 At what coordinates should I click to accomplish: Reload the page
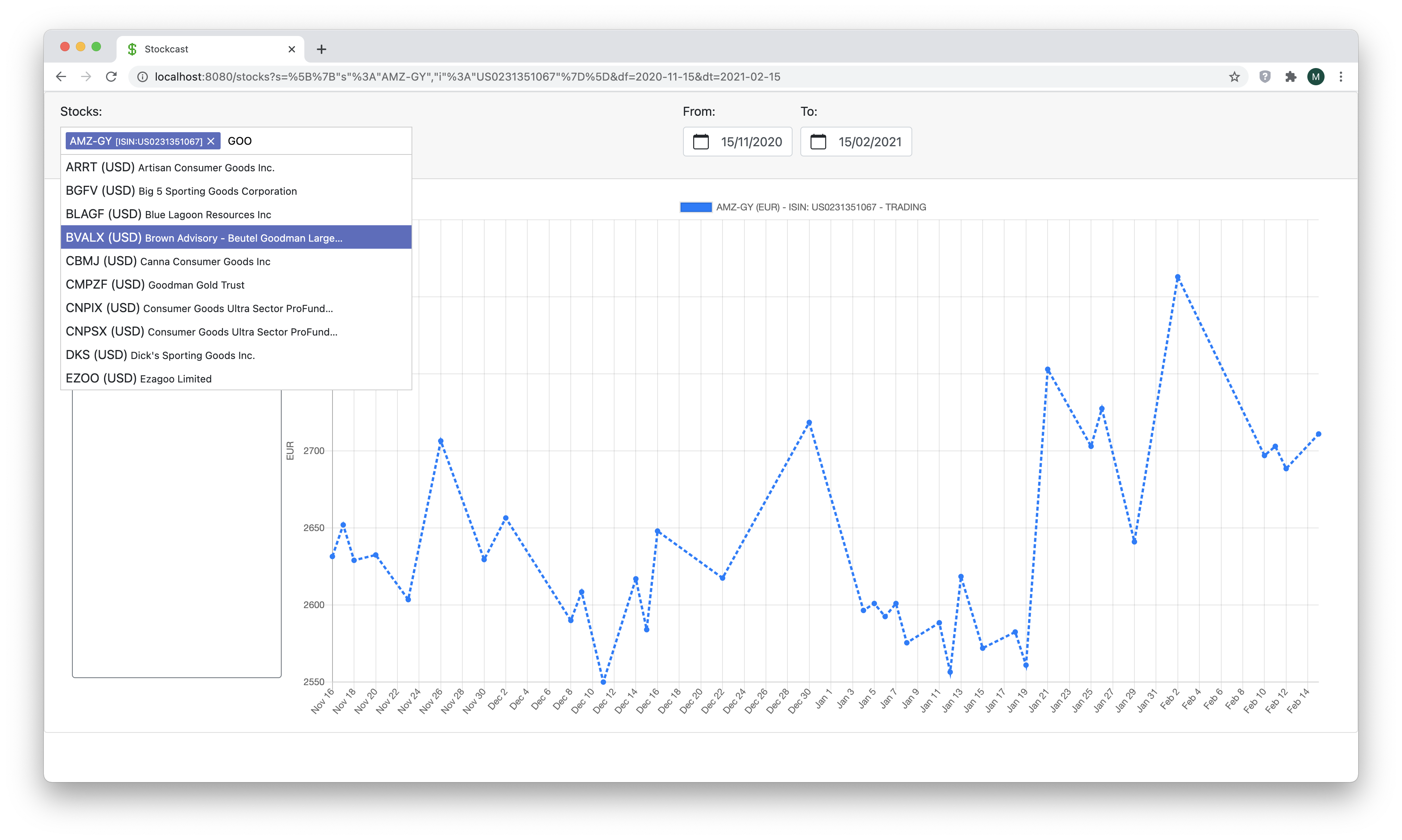pyautogui.click(x=111, y=76)
